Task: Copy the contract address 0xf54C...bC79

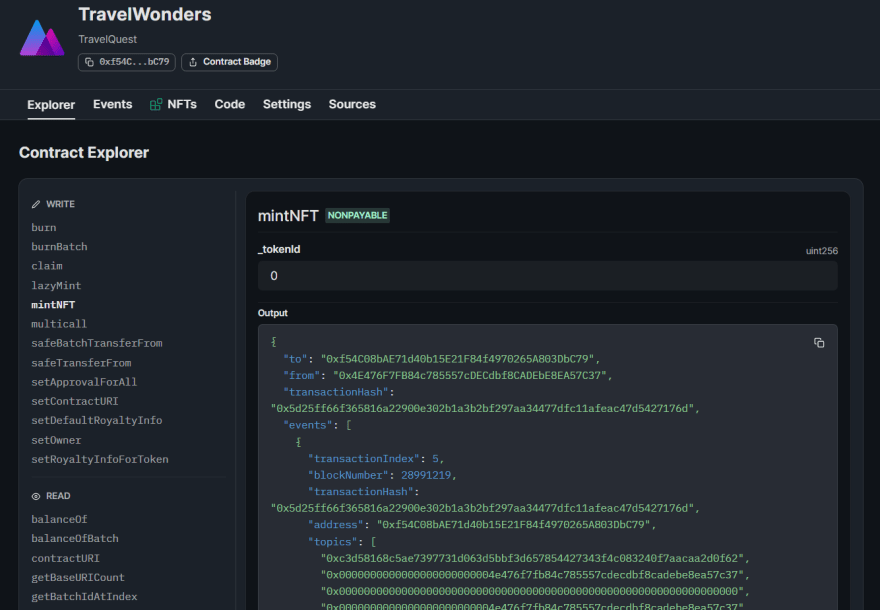Action: coord(127,62)
